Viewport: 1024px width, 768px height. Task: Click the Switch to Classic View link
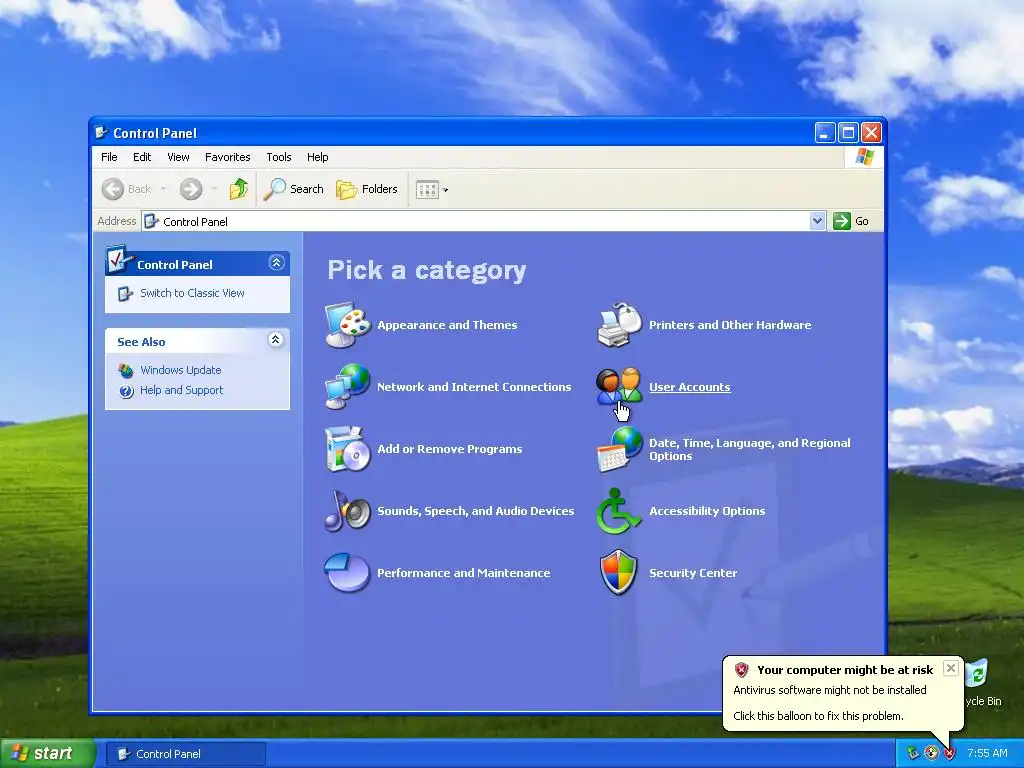192,293
